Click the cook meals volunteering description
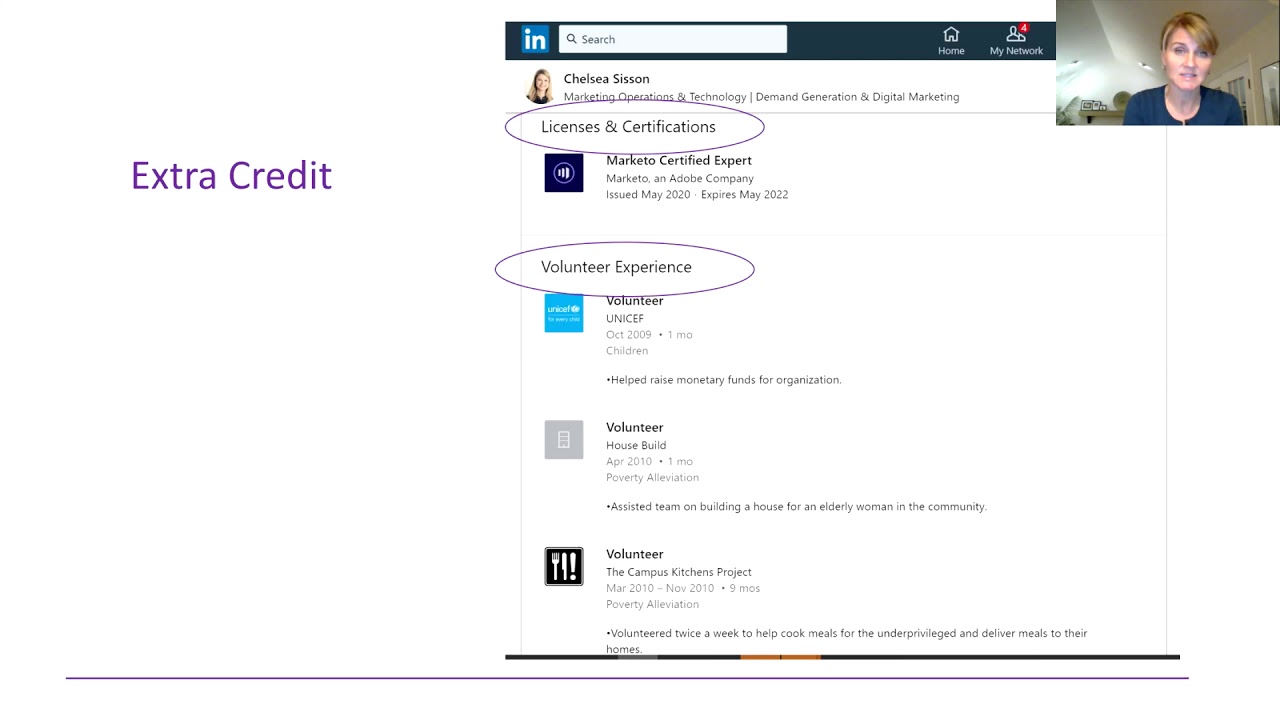1280x720 pixels. coord(846,641)
